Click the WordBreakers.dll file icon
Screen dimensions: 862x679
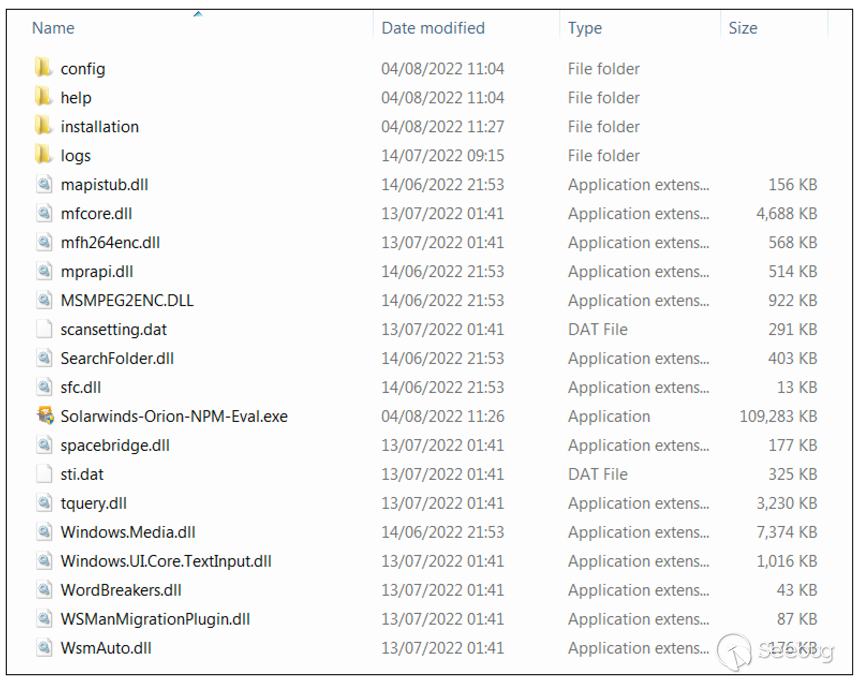coord(44,589)
